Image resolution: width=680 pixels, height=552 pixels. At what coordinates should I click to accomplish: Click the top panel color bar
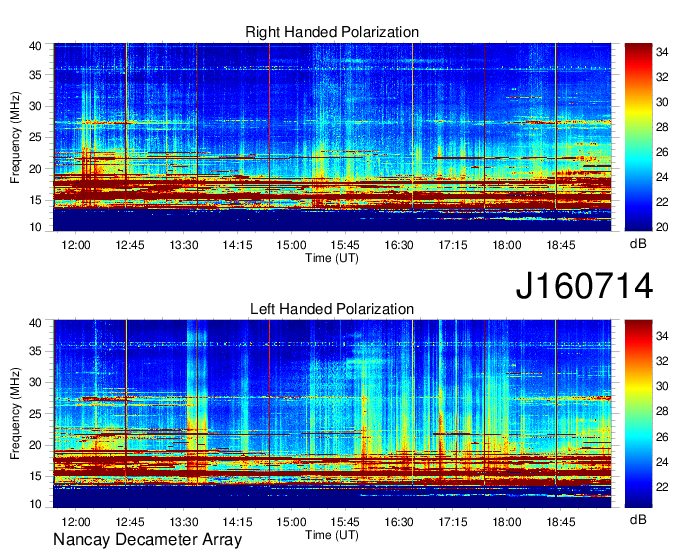tap(638, 137)
